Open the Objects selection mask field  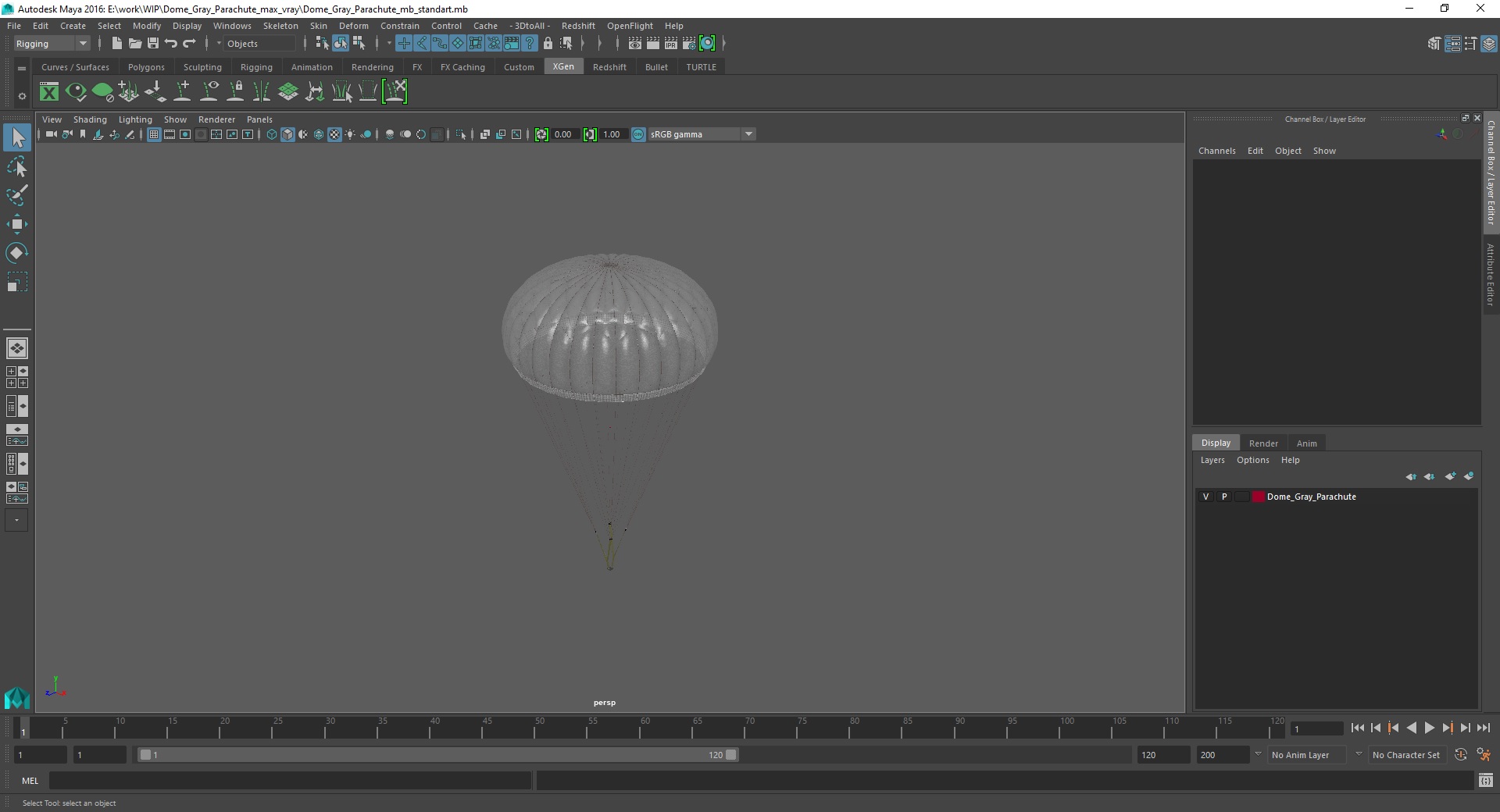(x=260, y=44)
